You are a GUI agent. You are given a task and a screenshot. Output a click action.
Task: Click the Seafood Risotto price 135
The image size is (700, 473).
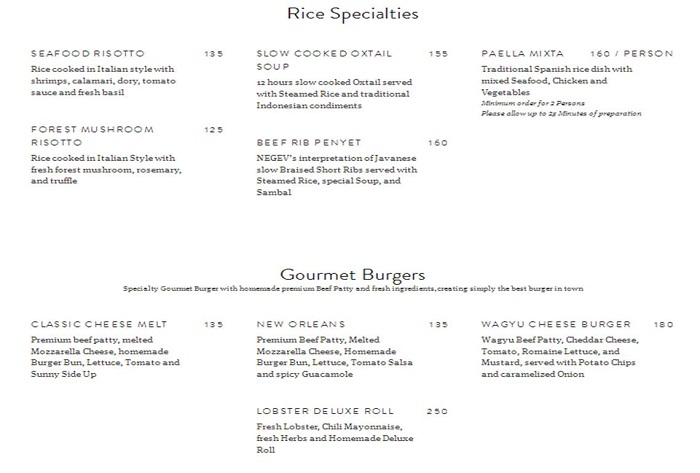point(214,53)
